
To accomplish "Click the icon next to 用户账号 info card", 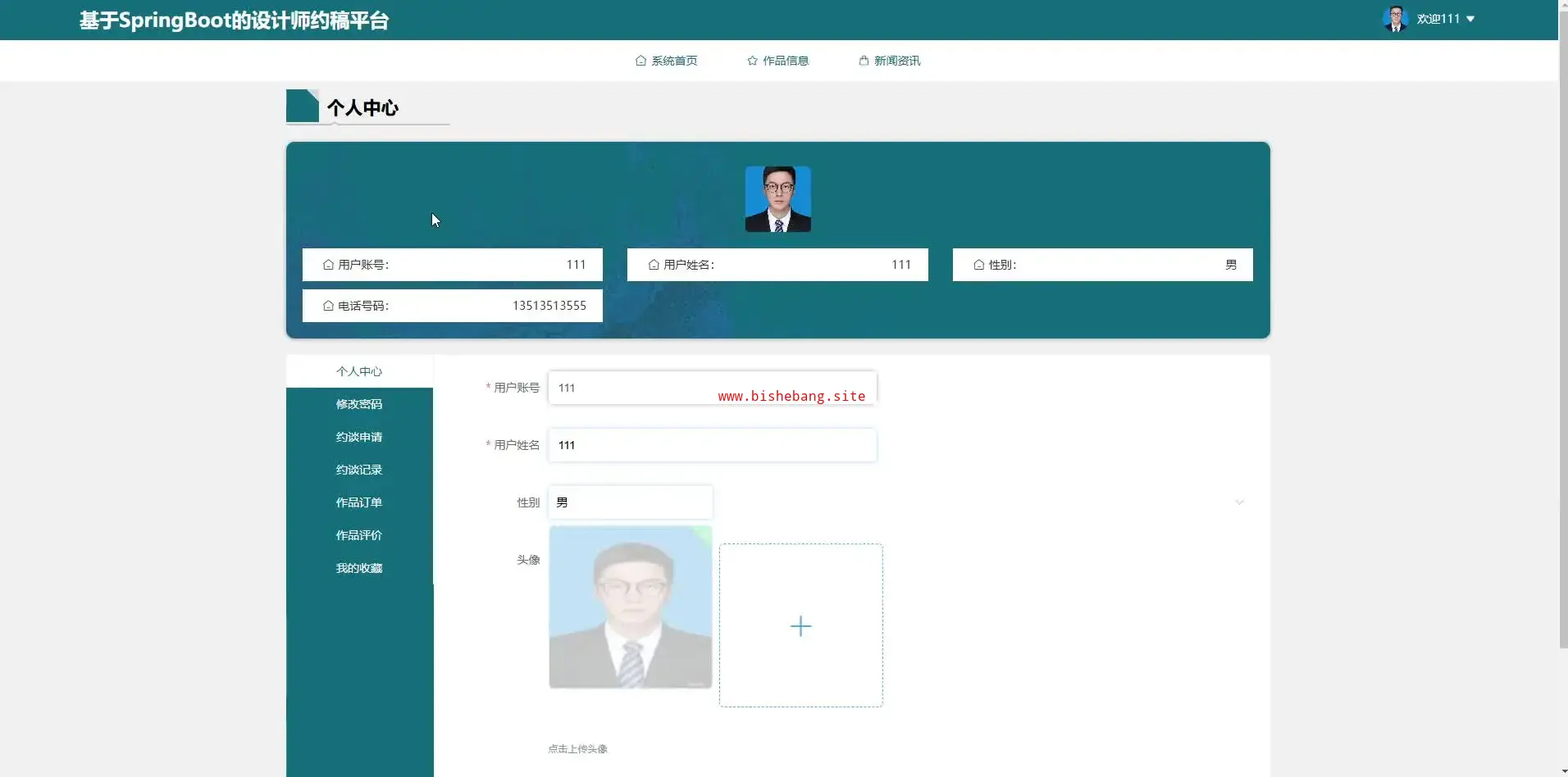I will click(328, 265).
